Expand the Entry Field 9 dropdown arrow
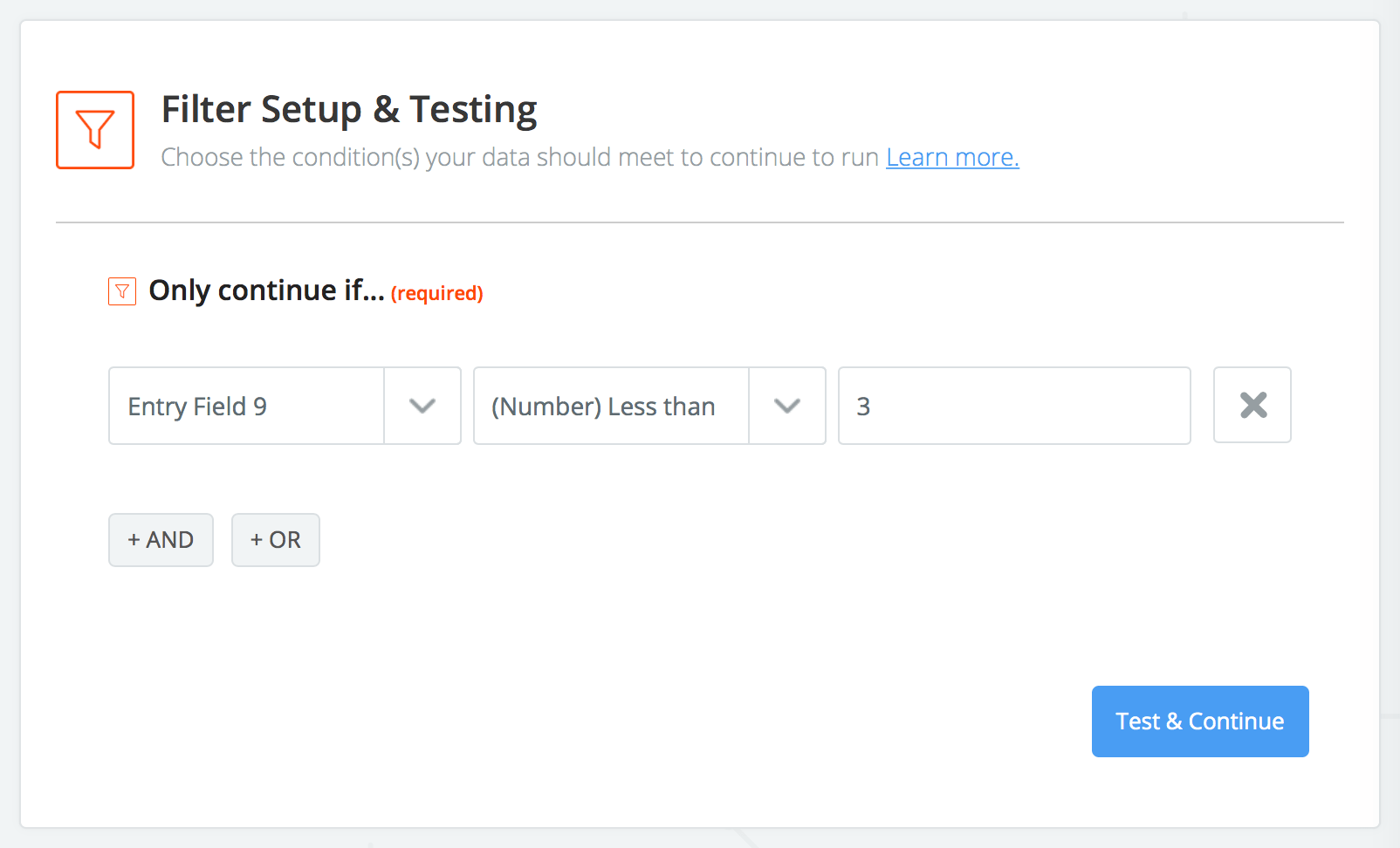 point(422,406)
